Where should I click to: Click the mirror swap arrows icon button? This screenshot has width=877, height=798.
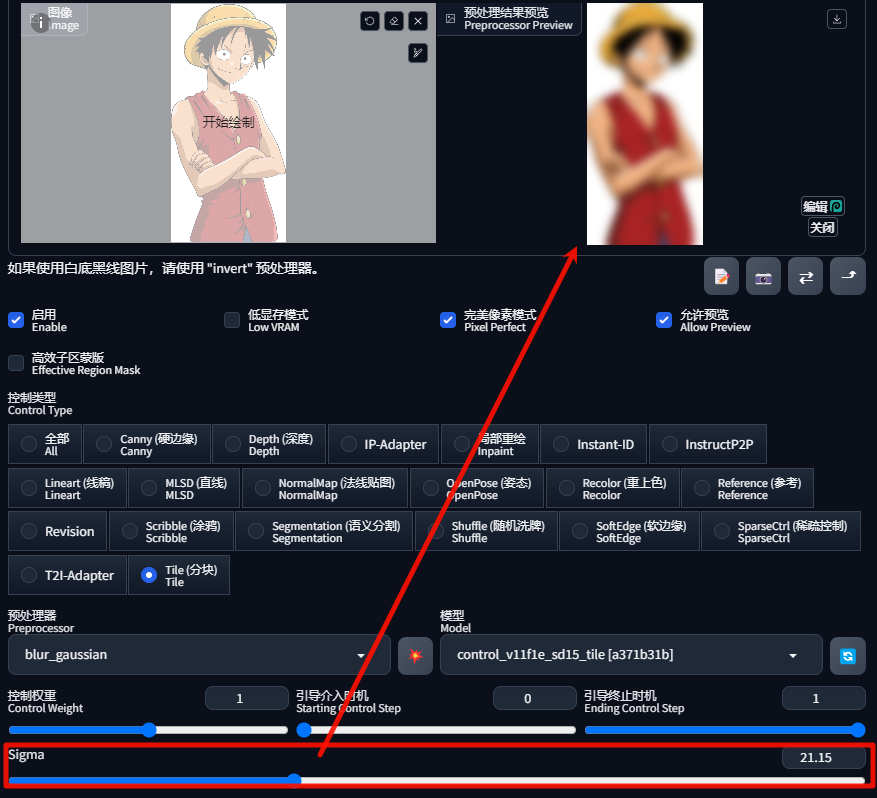[805, 276]
